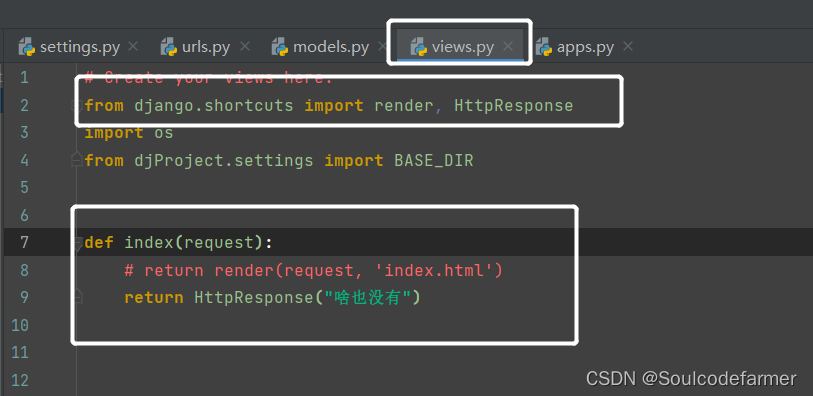813x396 pixels.
Task: Close the views.py editor tab
Action: 509,46
